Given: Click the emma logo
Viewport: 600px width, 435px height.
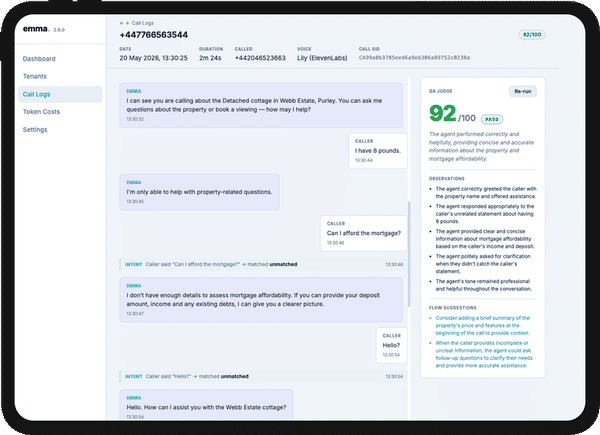Looking at the screenshot, I should click(x=36, y=29).
